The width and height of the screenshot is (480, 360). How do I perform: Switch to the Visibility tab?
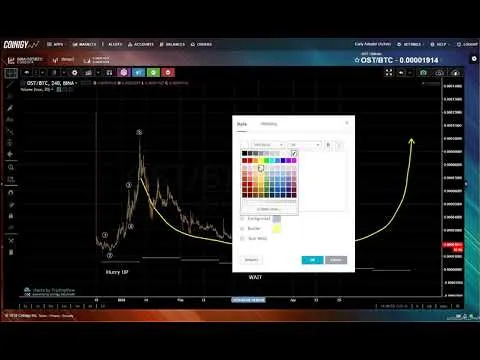(x=269, y=124)
